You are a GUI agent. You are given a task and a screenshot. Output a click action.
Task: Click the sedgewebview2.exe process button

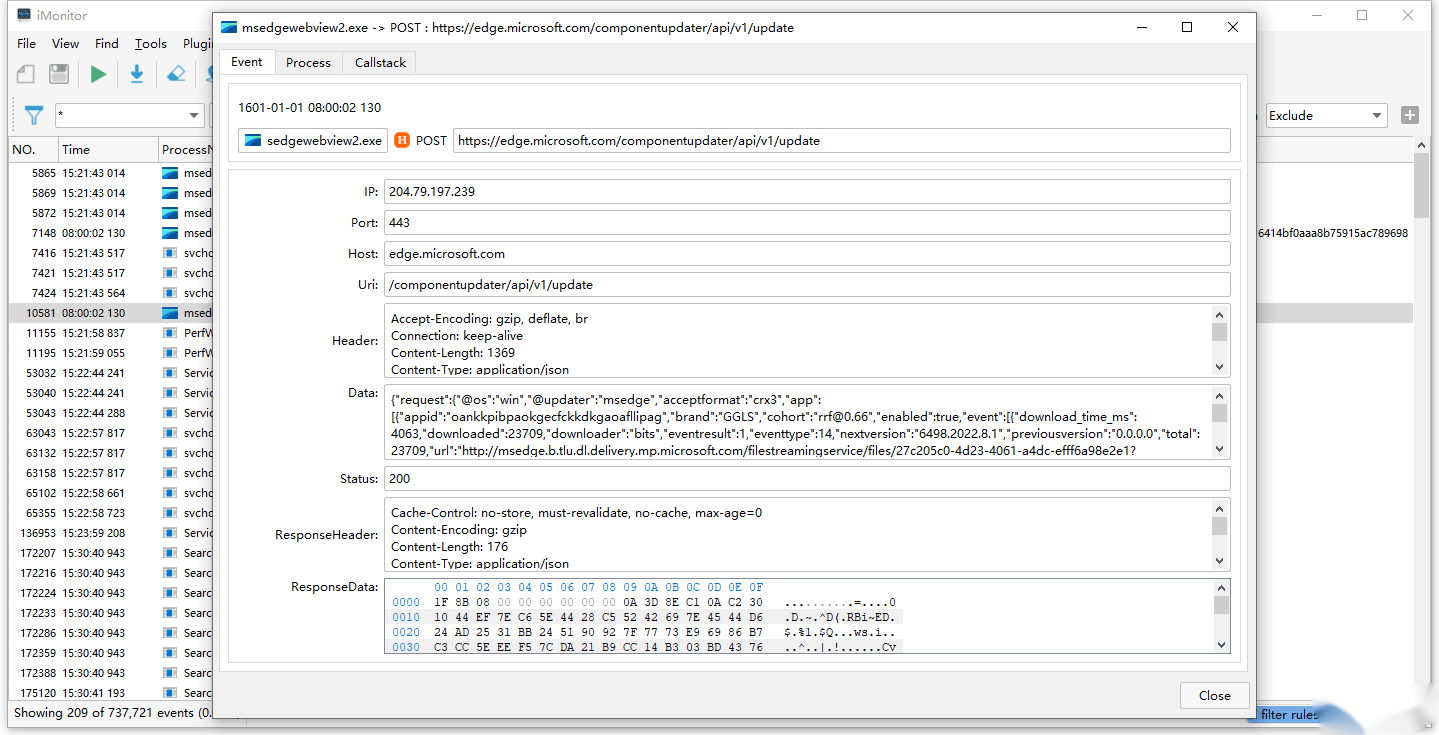(x=312, y=141)
